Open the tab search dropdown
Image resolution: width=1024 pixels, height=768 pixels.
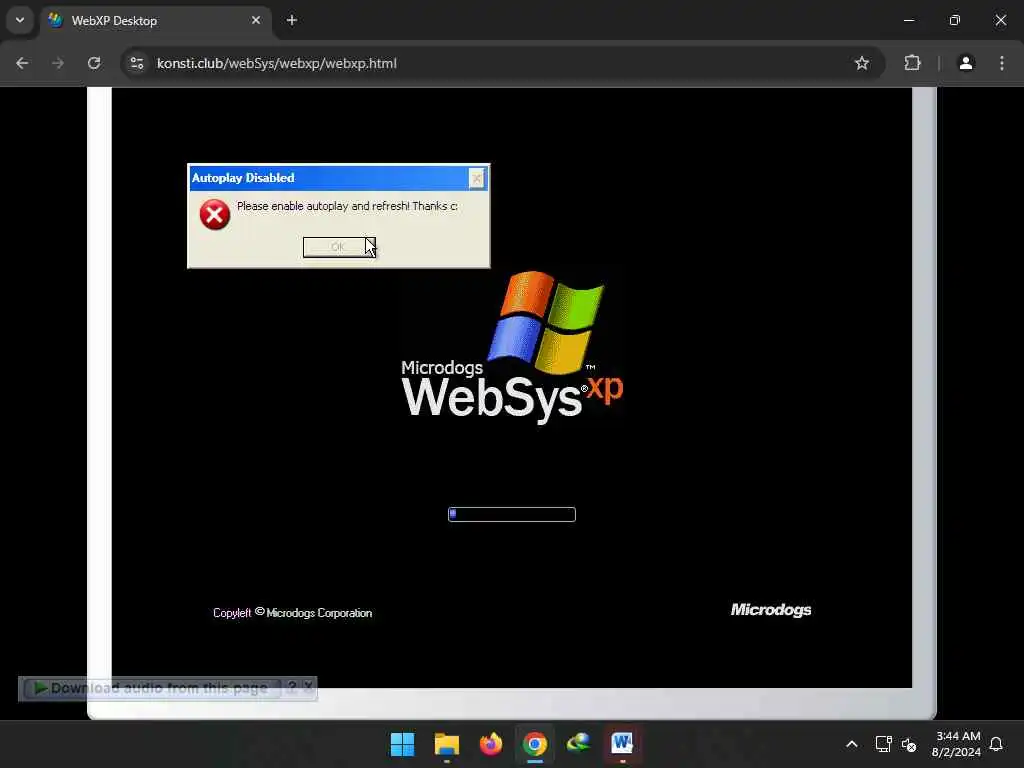20,20
